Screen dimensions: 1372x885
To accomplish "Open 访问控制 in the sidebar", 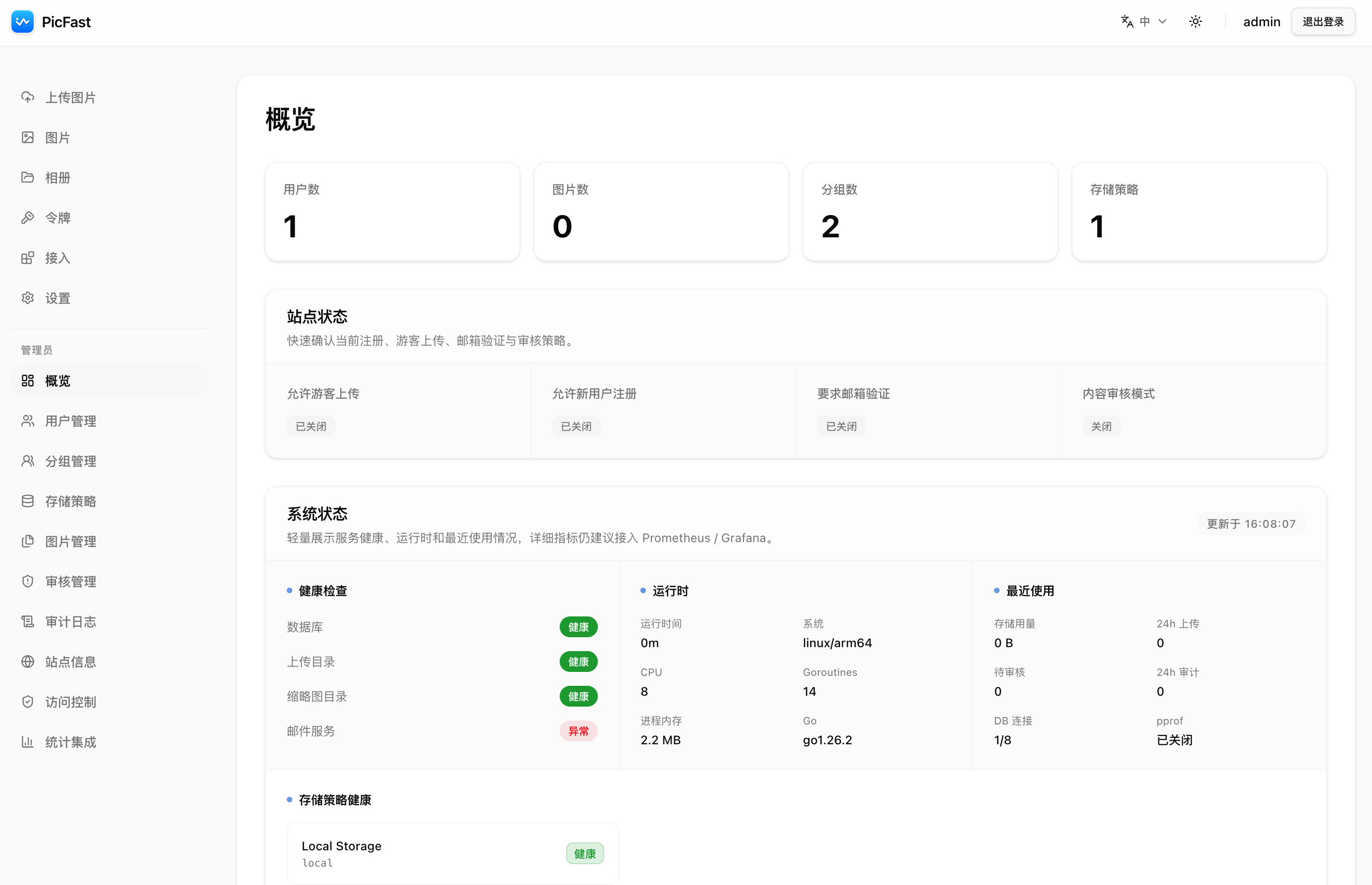I will [109, 702].
